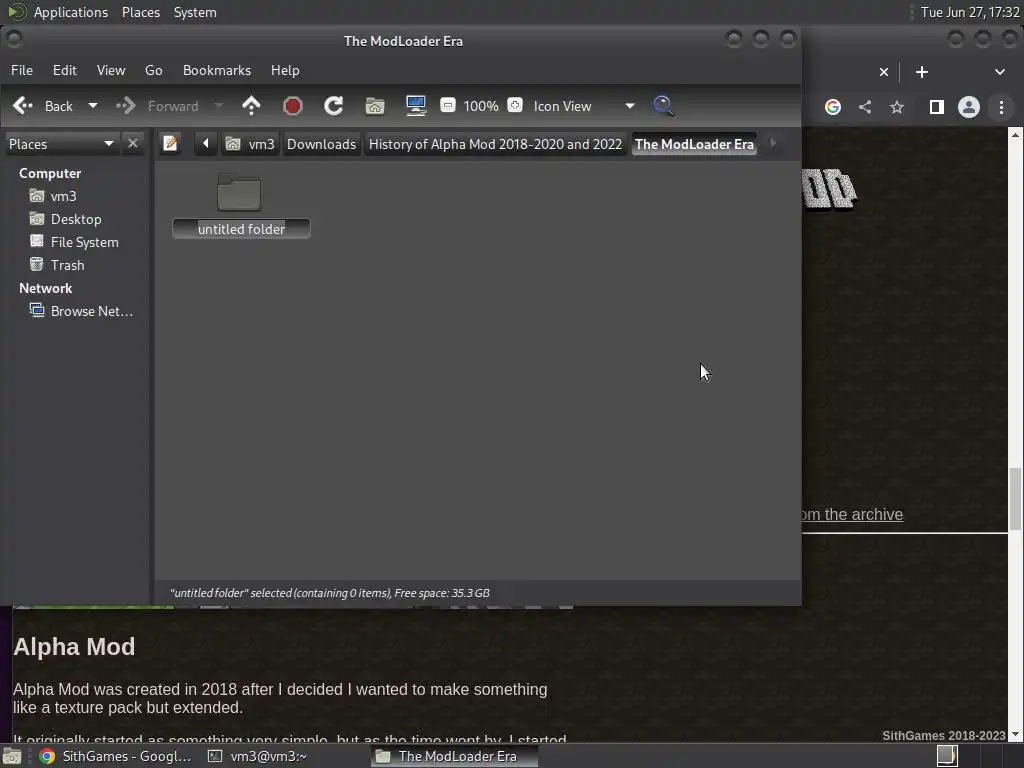The height and width of the screenshot is (768, 1024).
Task: Open the File menu
Action: tap(22, 70)
